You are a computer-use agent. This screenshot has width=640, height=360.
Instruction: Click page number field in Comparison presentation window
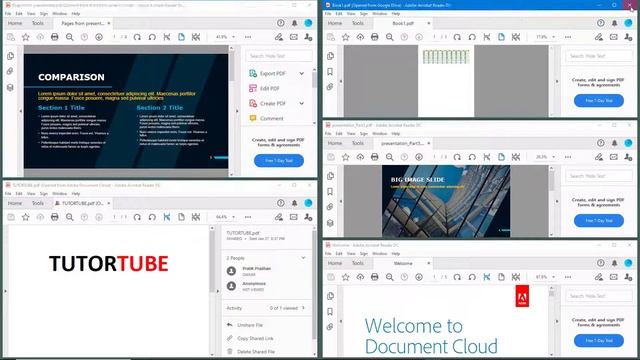tap(115, 37)
